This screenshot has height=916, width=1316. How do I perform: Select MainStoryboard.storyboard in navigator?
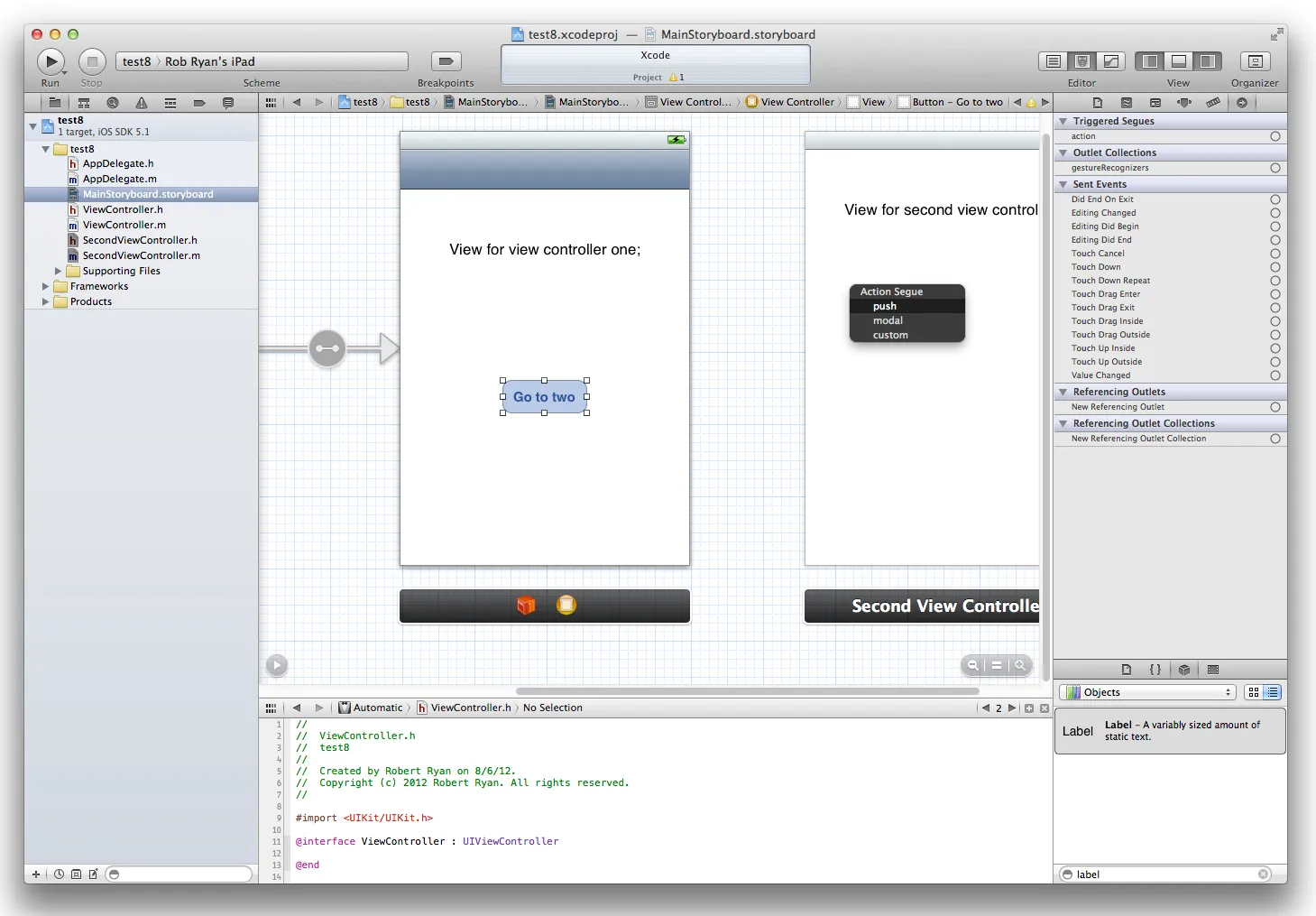click(142, 194)
